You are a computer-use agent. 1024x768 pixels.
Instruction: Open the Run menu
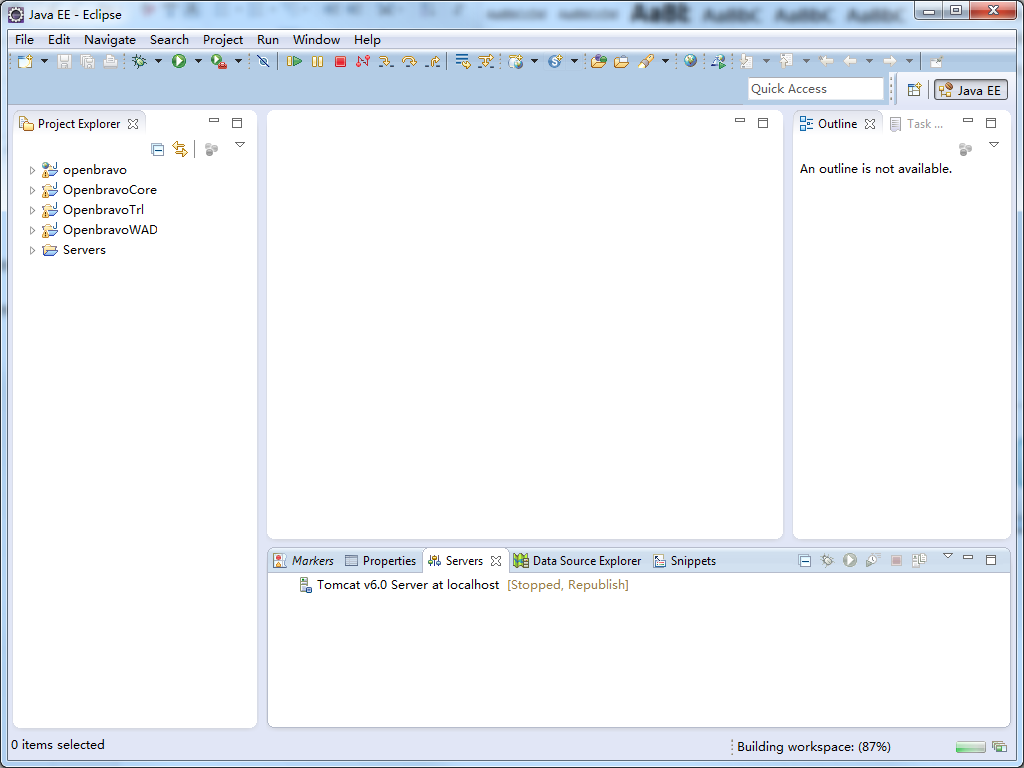click(268, 40)
